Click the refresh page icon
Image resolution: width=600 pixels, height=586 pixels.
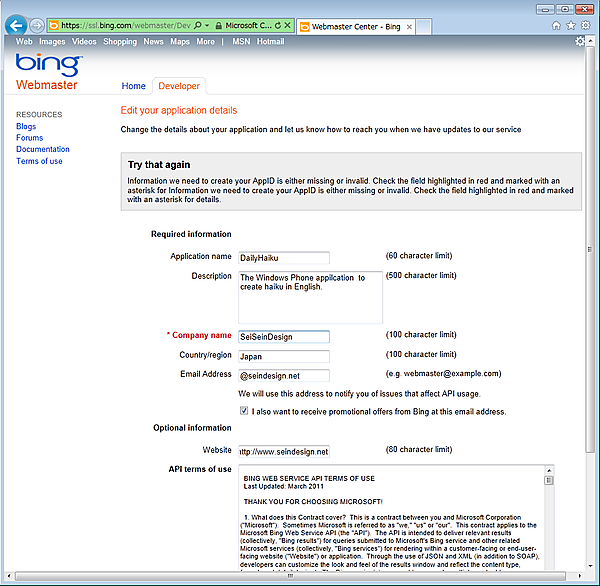click(278, 25)
